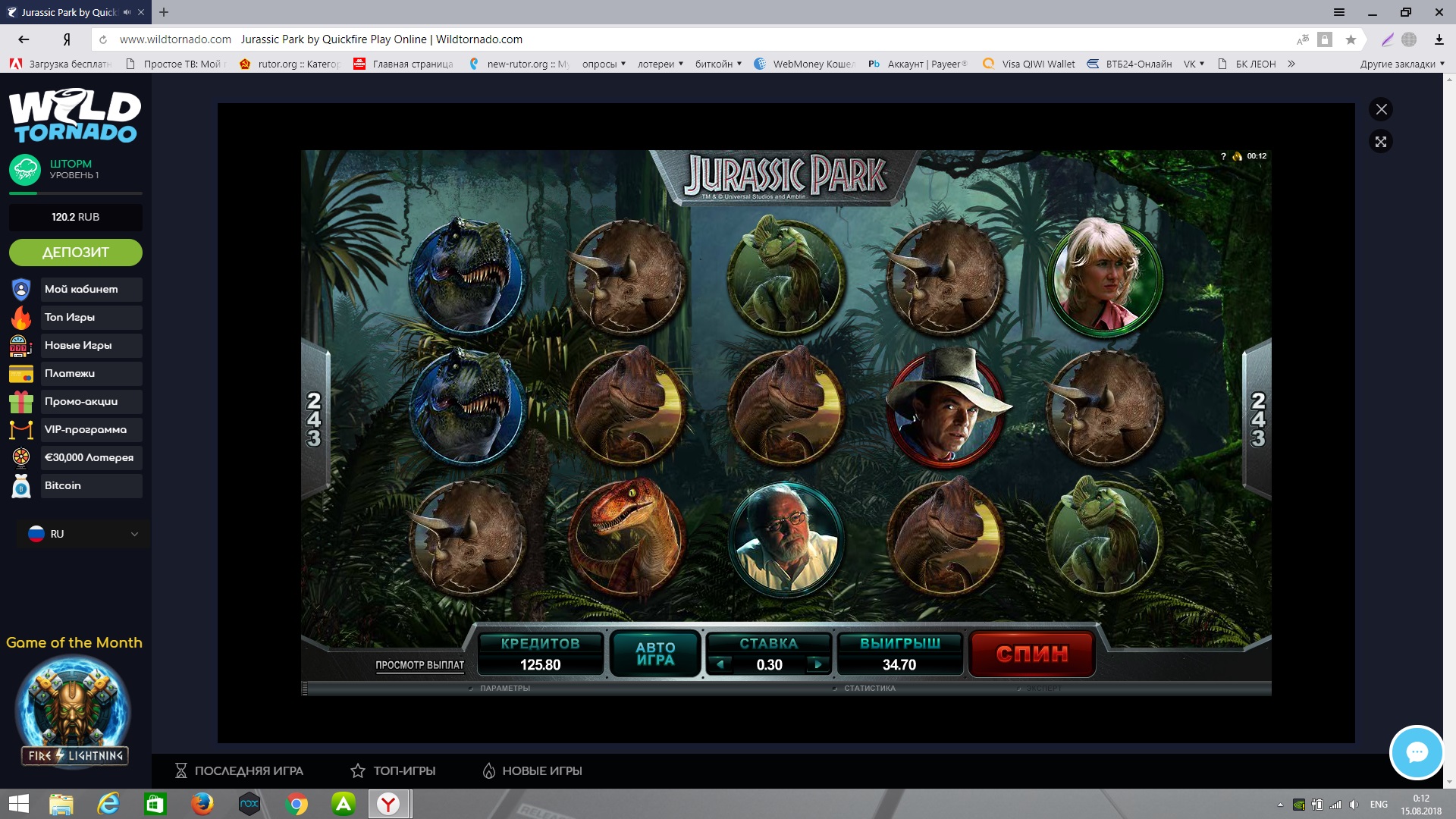Click the red СПИН button
The height and width of the screenshot is (819, 1456).
[1032, 654]
